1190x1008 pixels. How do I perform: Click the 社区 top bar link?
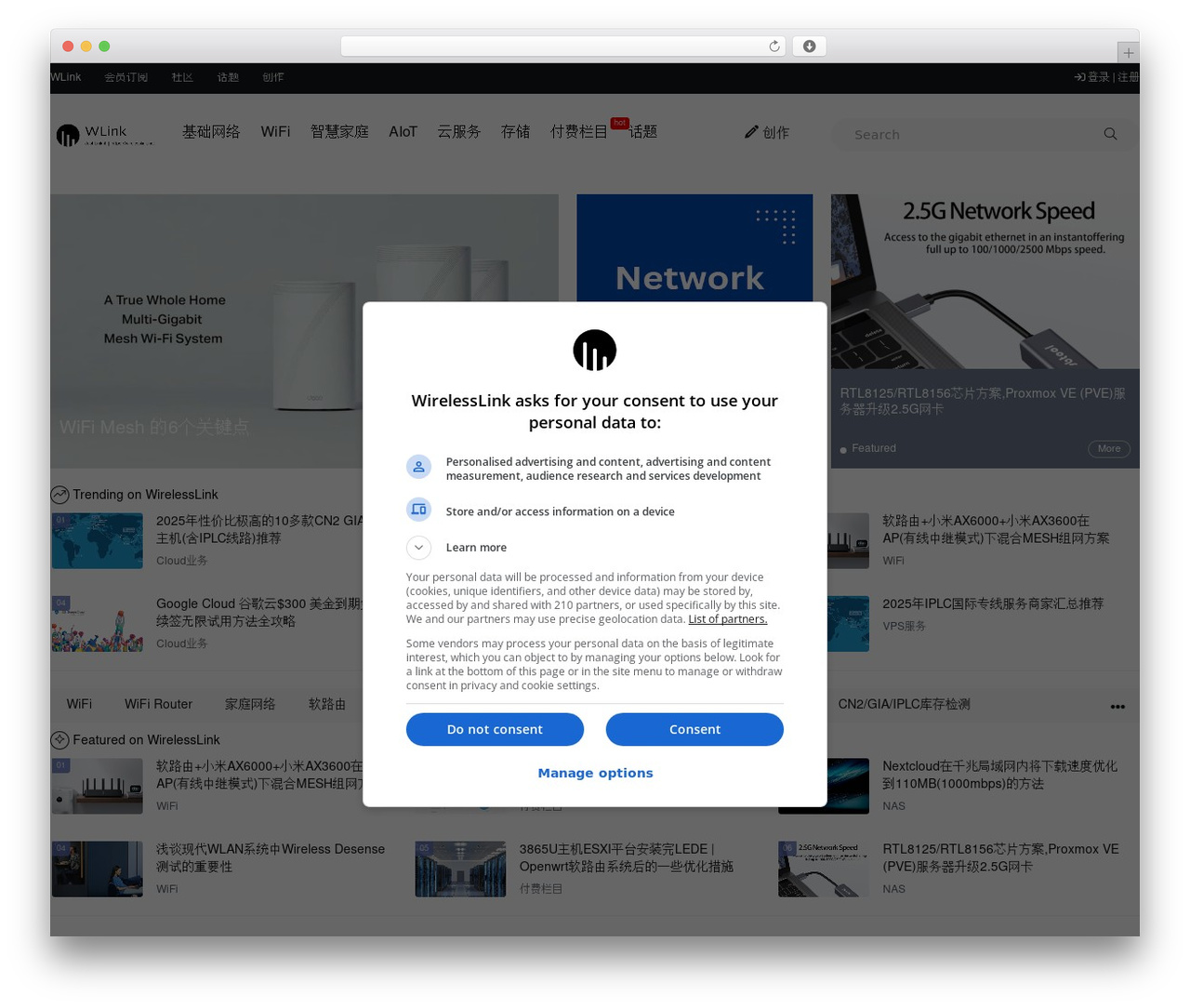(x=182, y=77)
